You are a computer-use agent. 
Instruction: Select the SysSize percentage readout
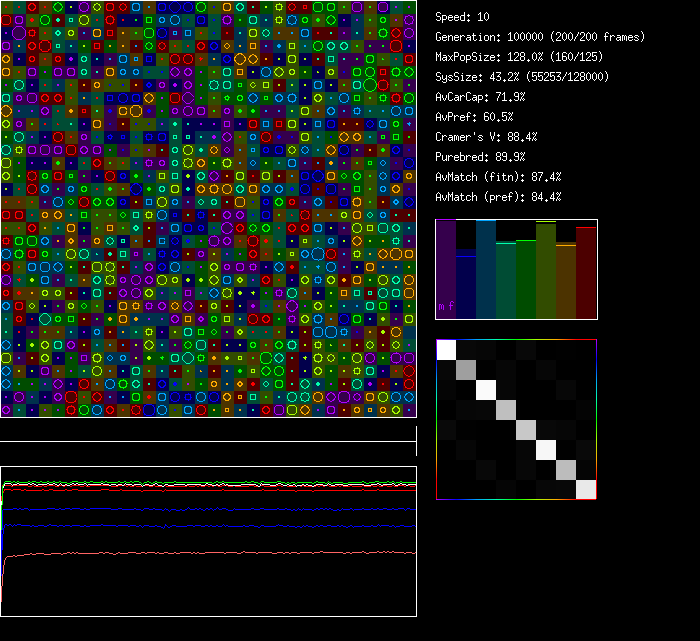522,77
